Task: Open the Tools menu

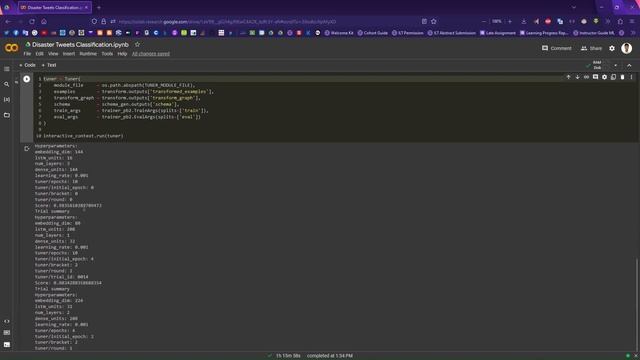Action: pyautogui.click(x=107, y=54)
